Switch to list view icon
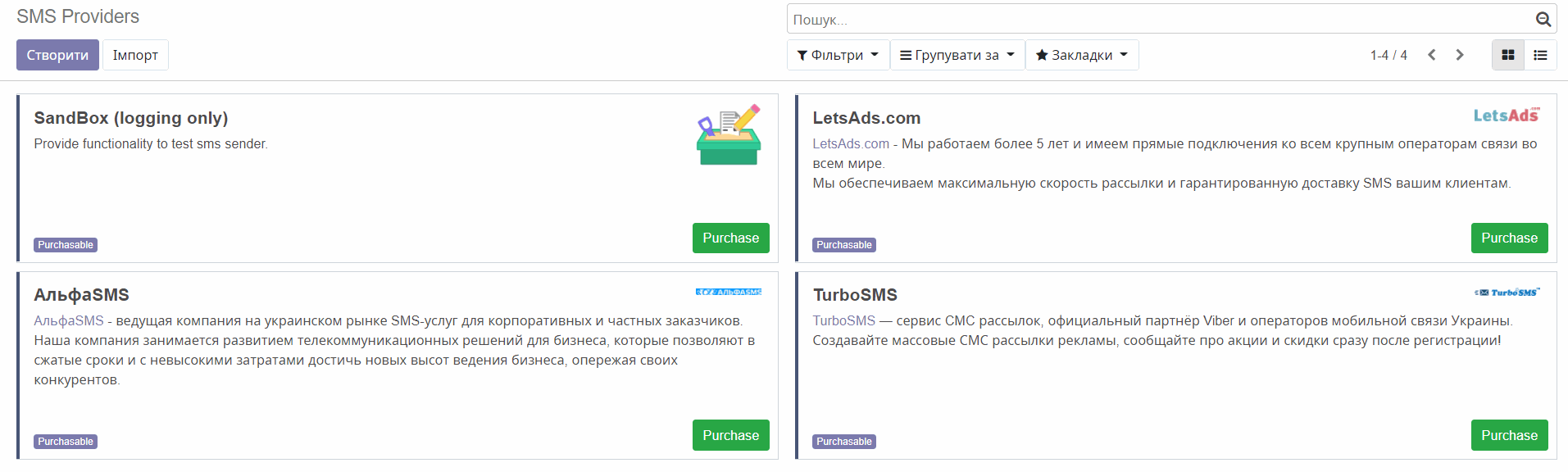 click(1540, 55)
